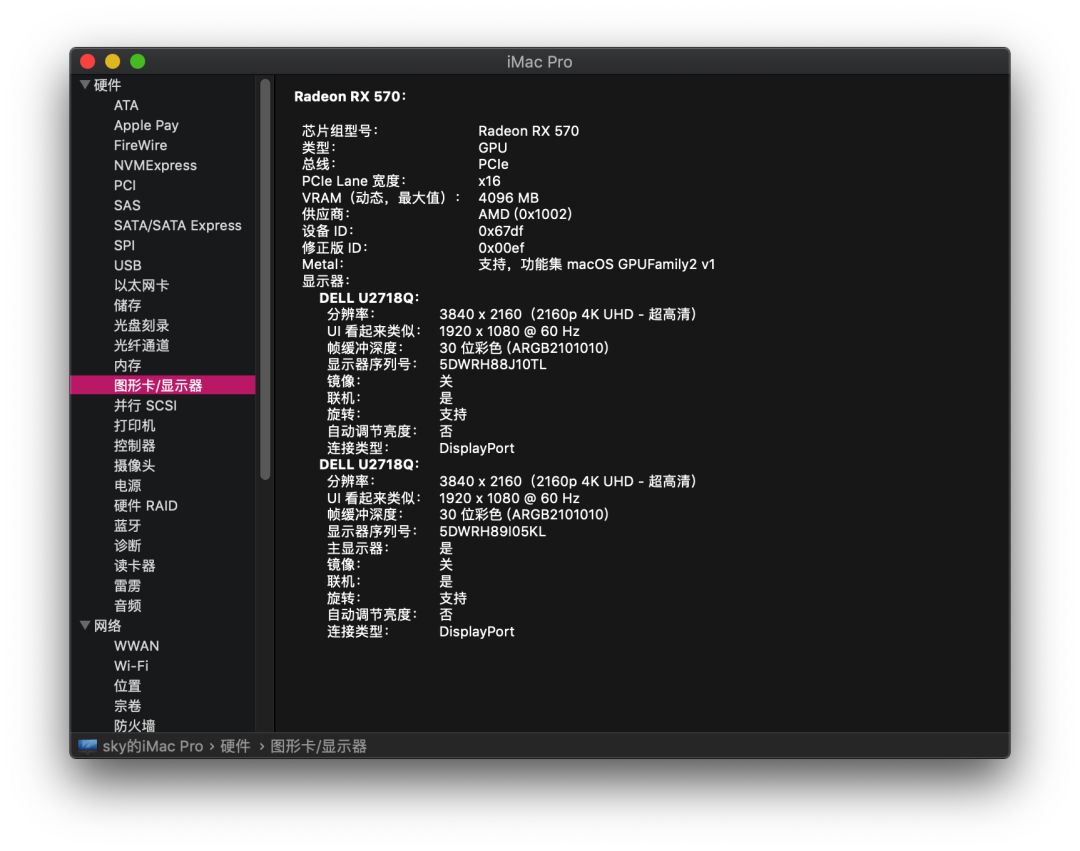Click the 主显示器 label

tap(357, 548)
